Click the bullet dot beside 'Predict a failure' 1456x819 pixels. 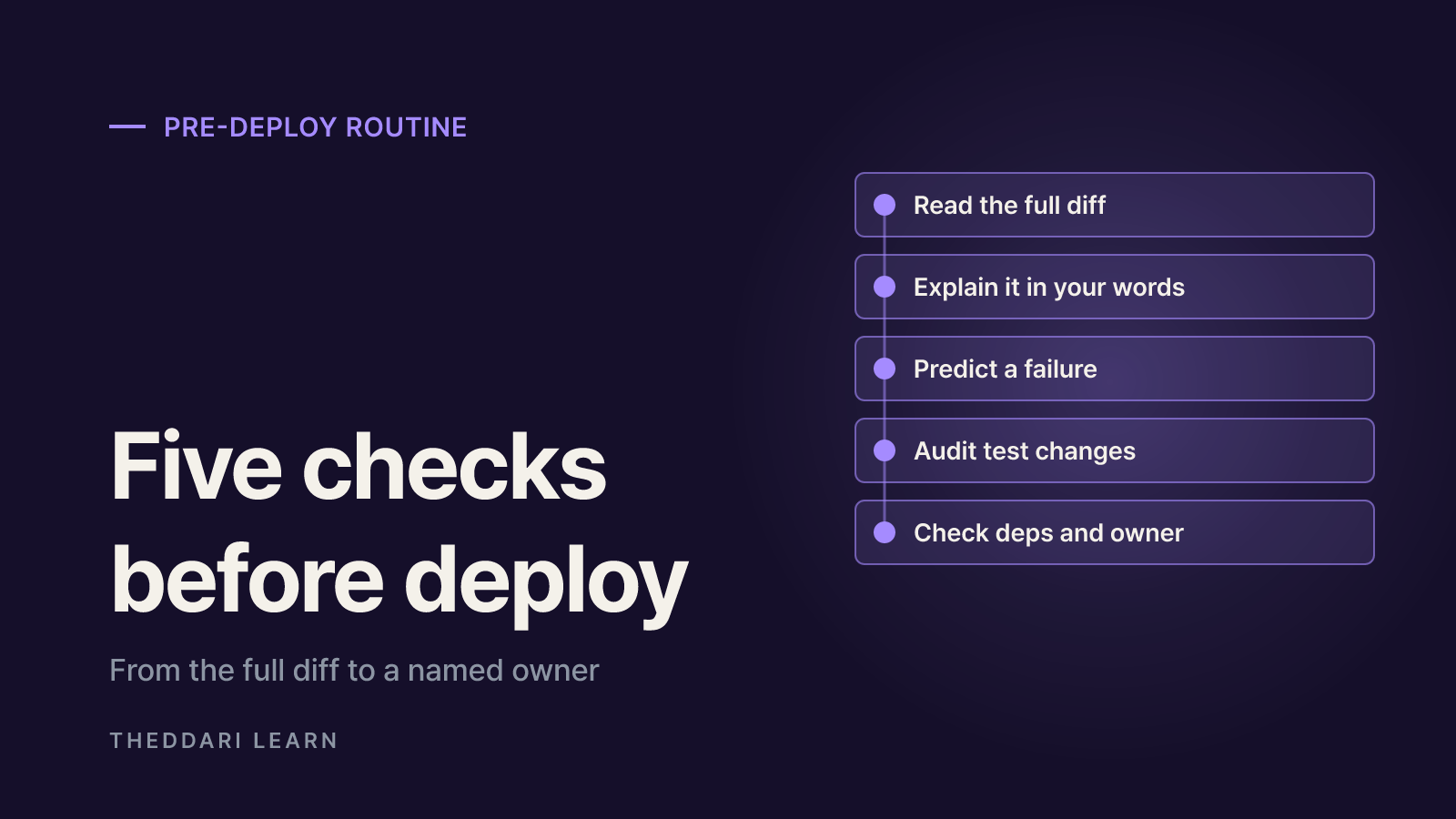click(x=885, y=369)
